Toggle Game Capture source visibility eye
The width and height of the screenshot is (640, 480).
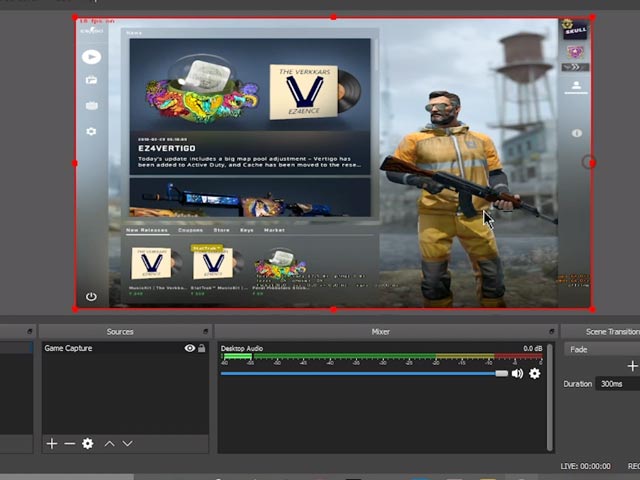pyautogui.click(x=189, y=348)
